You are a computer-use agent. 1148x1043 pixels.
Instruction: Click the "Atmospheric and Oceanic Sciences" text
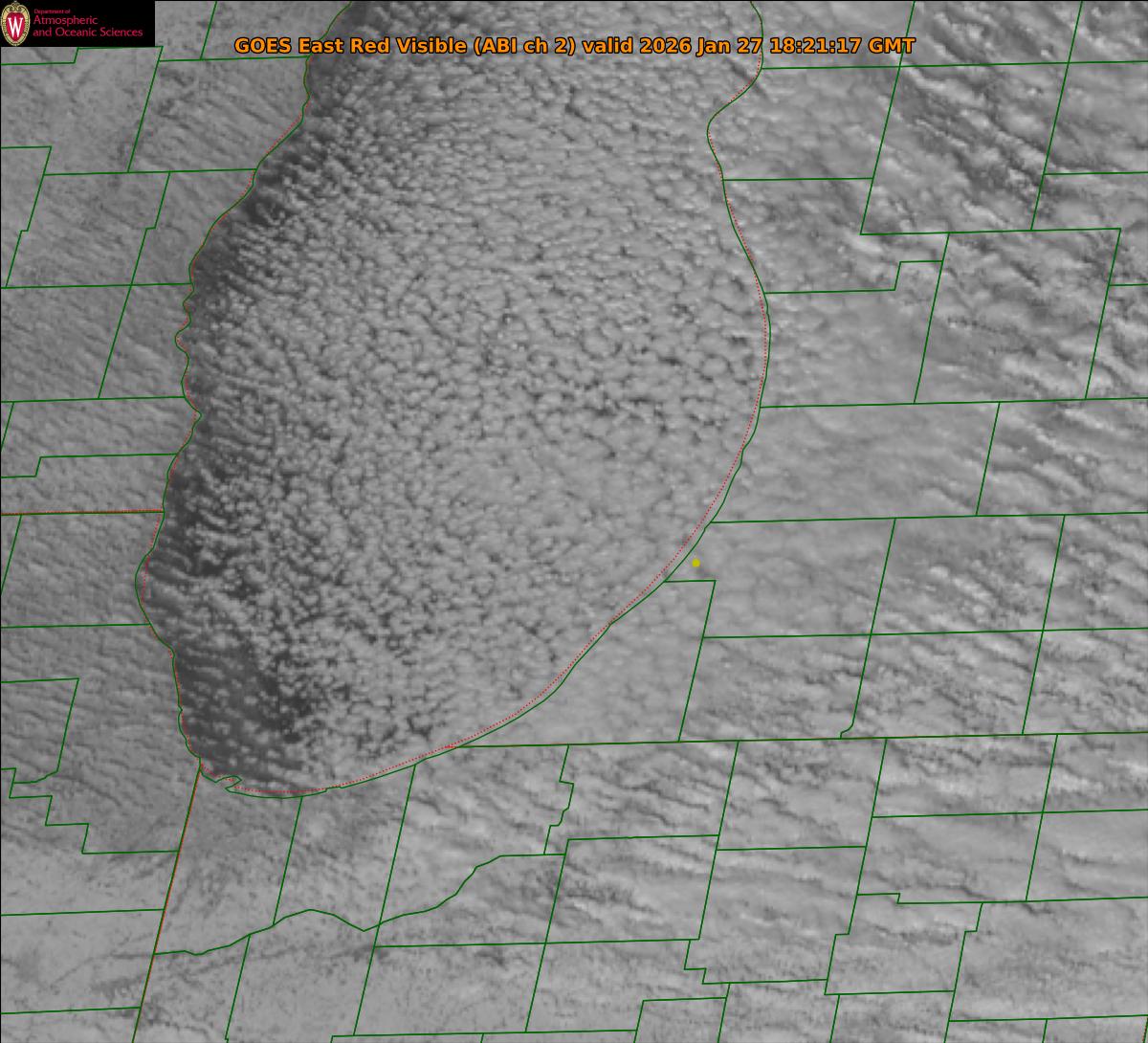pos(87,28)
